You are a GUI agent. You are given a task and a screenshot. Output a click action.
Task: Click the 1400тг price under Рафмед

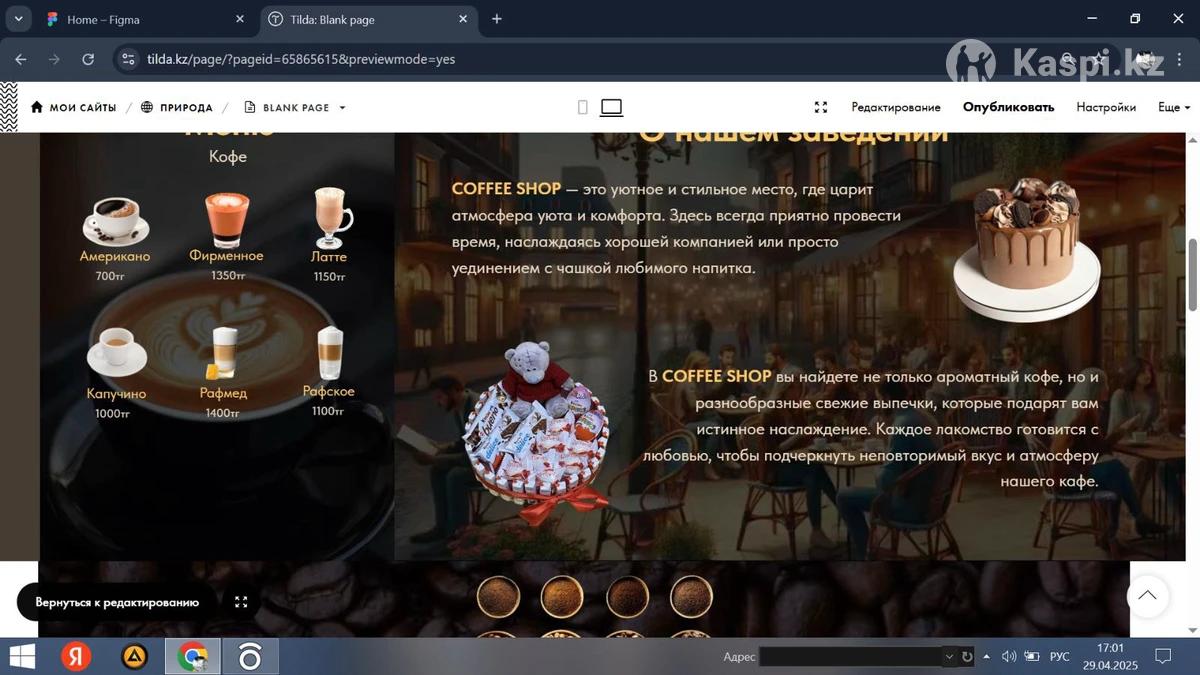tap(223, 413)
